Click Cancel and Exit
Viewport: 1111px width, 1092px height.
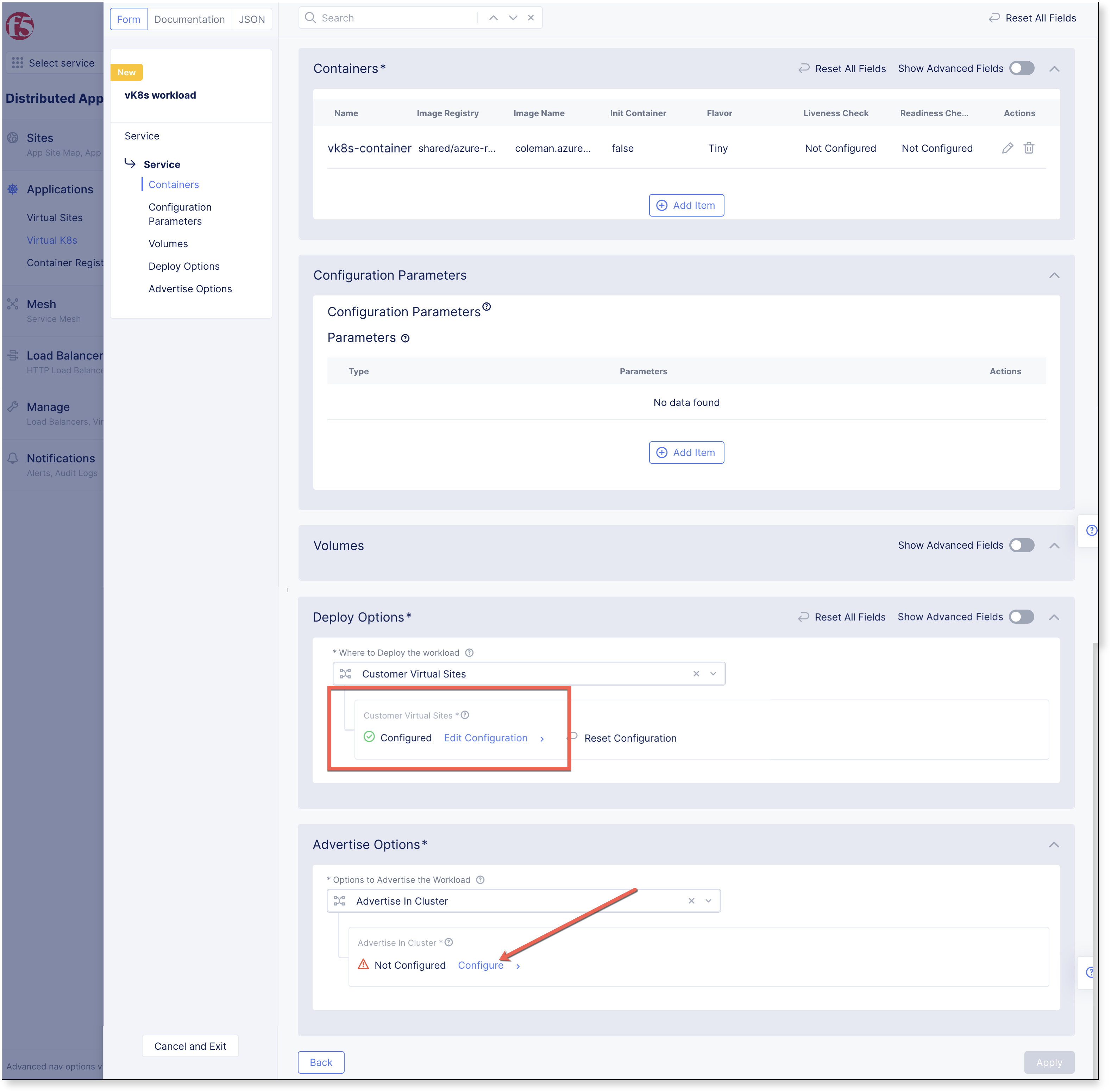pos(190,1046)
